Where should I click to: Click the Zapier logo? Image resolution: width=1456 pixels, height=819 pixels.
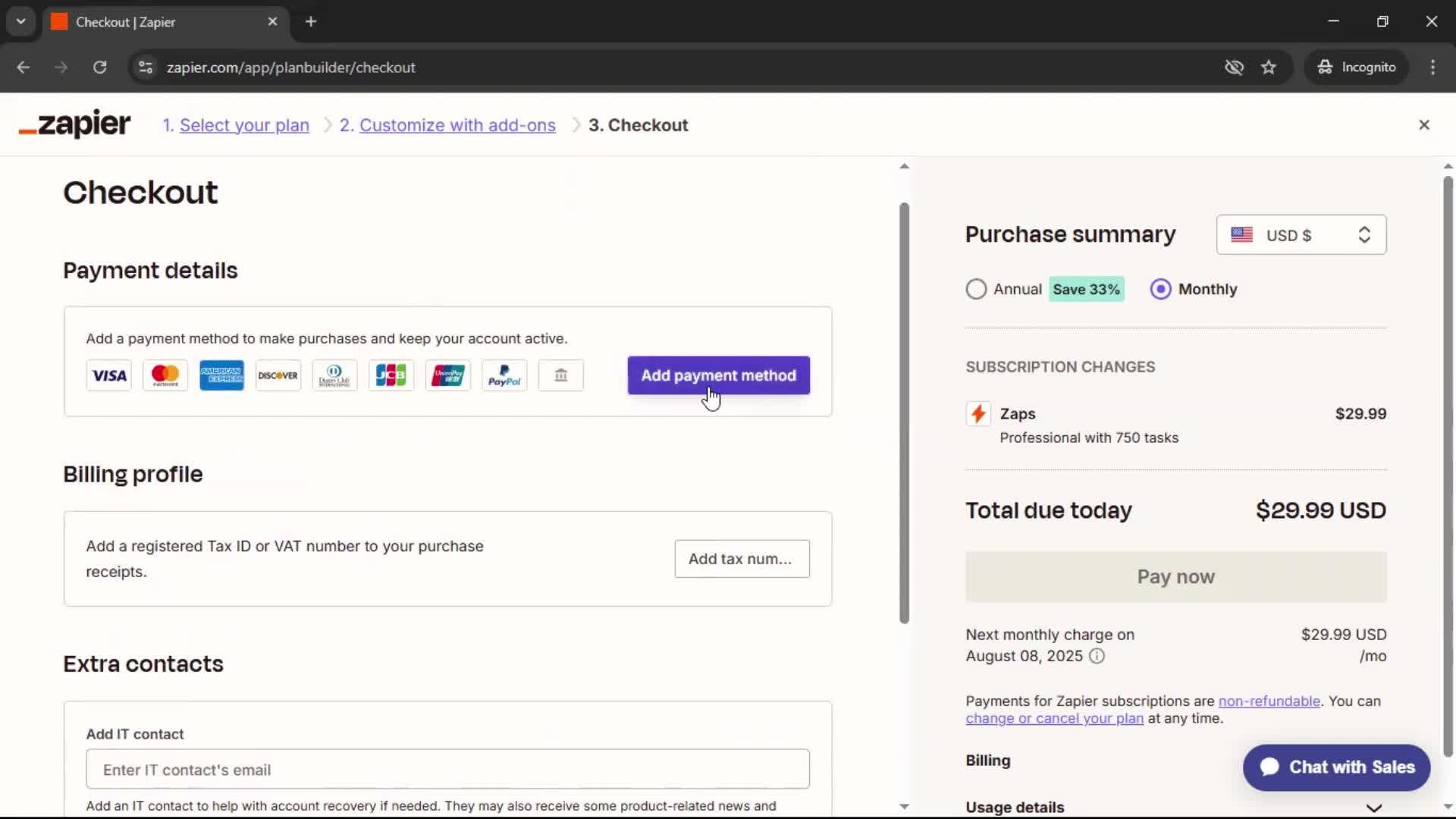74,124
